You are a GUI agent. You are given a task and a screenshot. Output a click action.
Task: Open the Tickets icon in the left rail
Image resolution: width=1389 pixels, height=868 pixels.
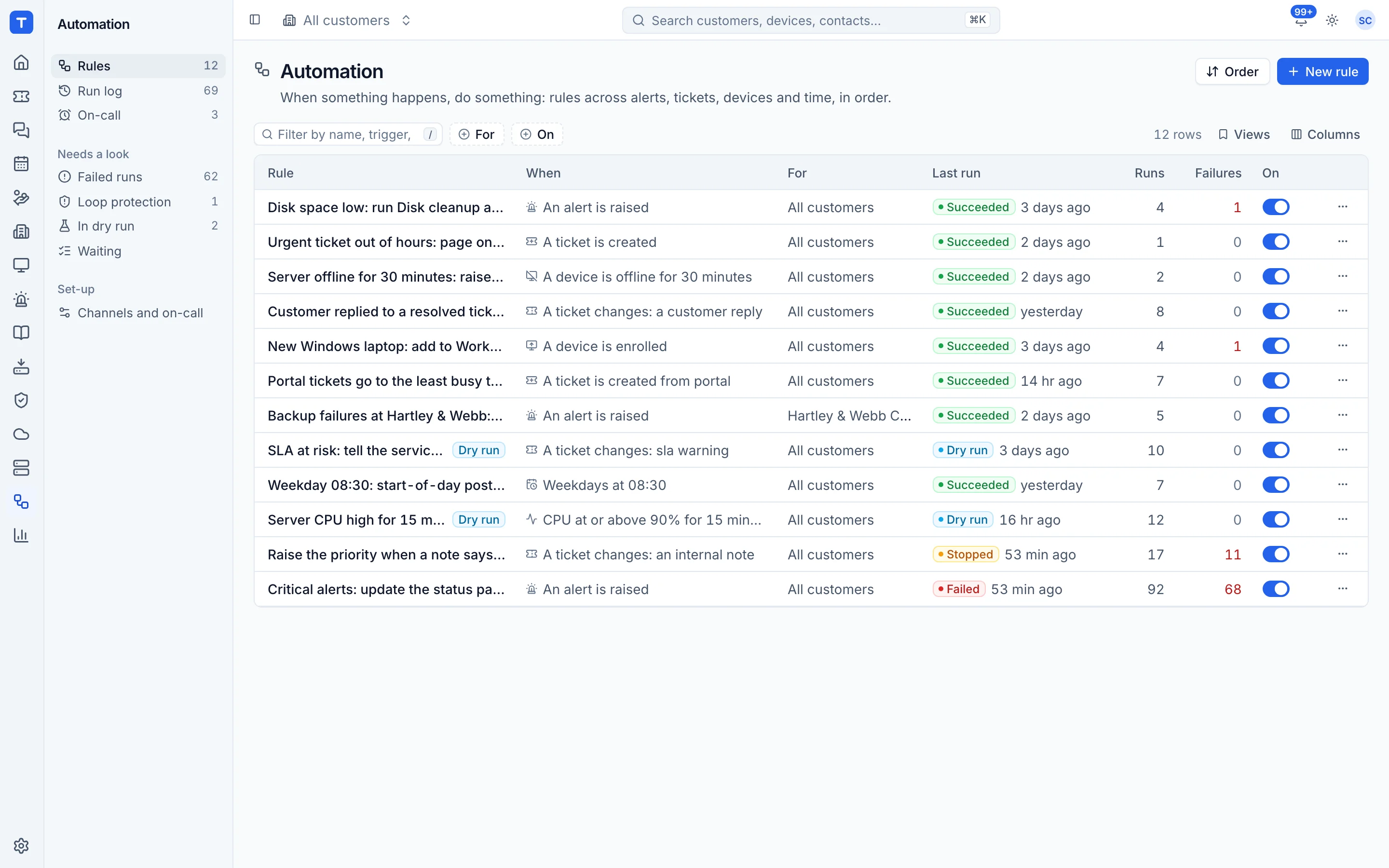[x=21, y=96]
